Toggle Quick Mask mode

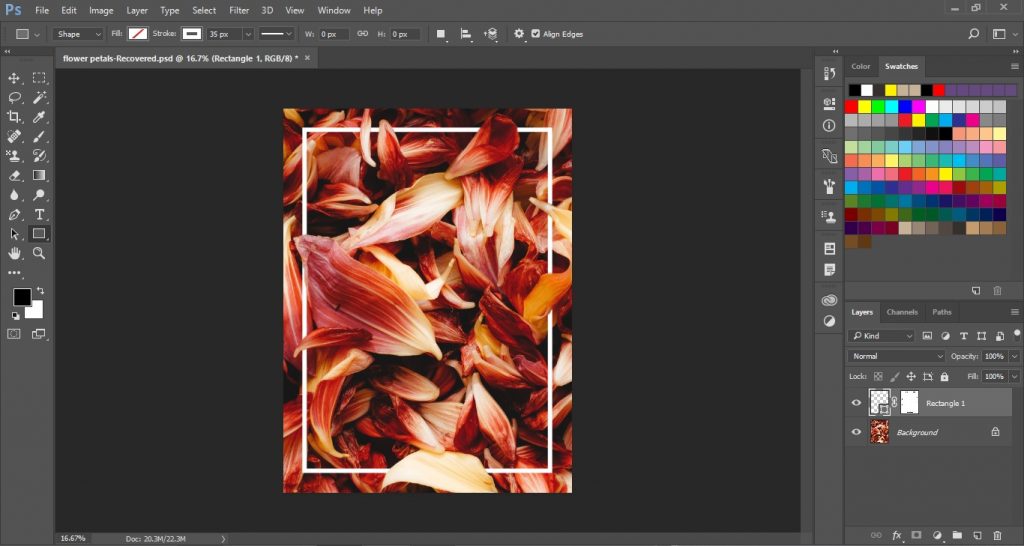click(x=14, y=334)
